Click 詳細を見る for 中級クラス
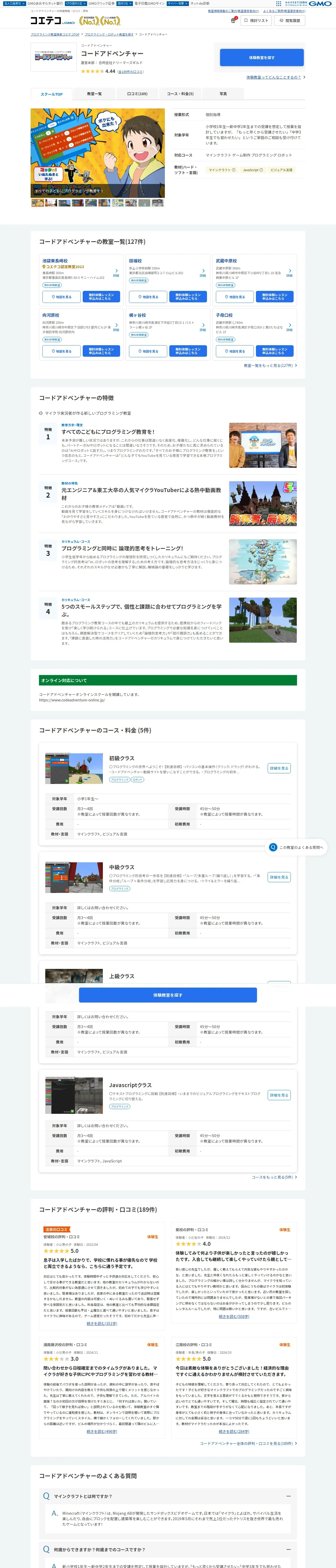The width and height of the screenshot is (336, 1568). coord(279,877)
